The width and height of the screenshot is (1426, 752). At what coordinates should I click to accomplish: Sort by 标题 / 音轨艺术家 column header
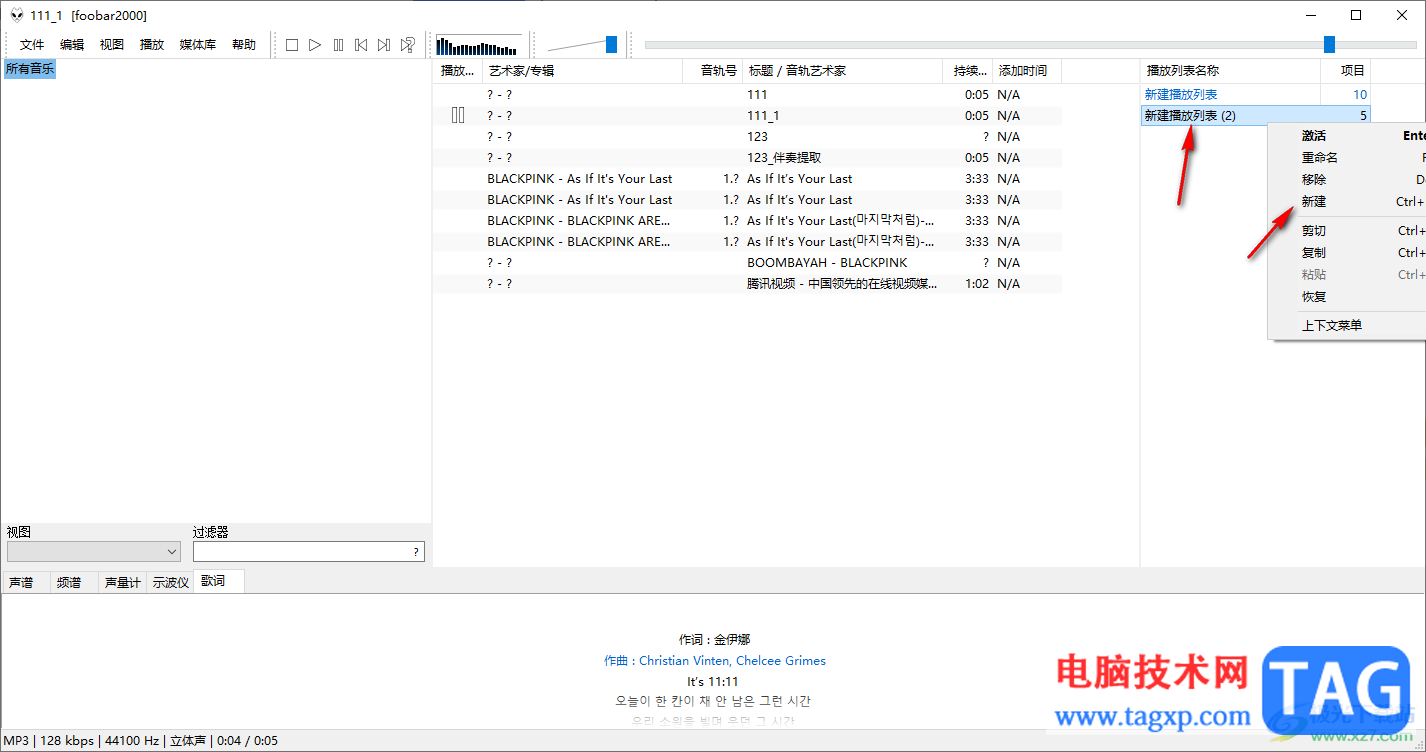pyautogui.click(x=843, y=71)
